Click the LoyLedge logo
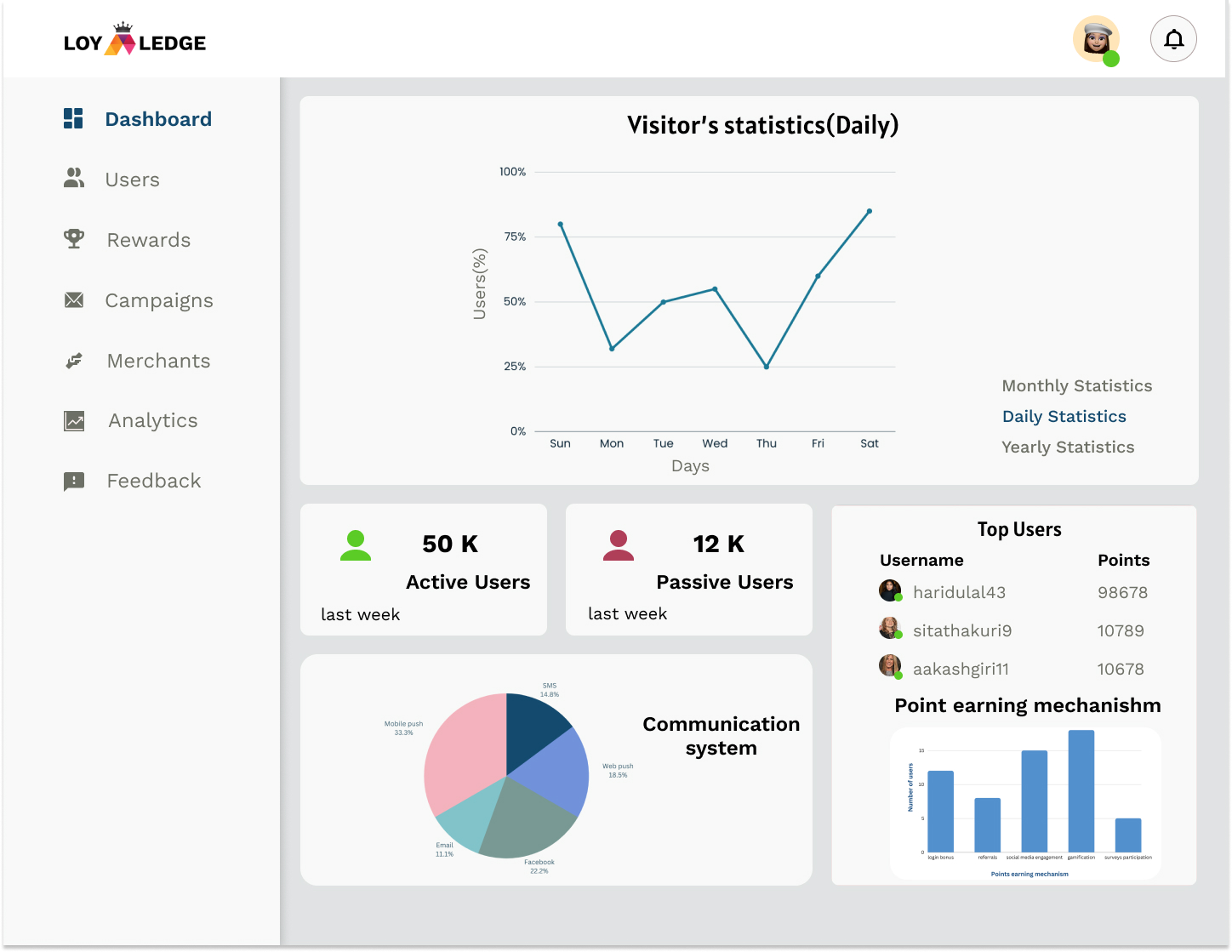The width and height of the screenshot is (1232, 952). coord(134,41)
